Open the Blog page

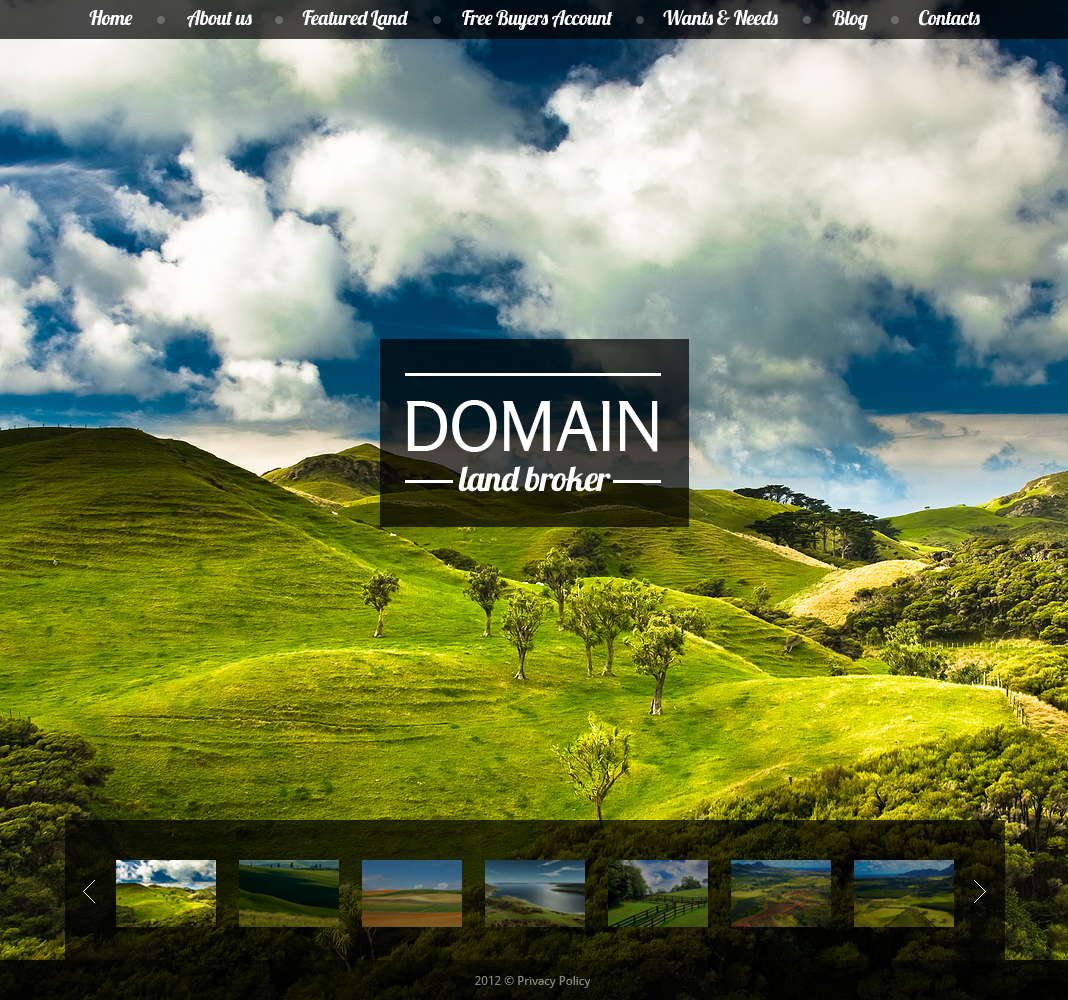[x=850, y=18]
